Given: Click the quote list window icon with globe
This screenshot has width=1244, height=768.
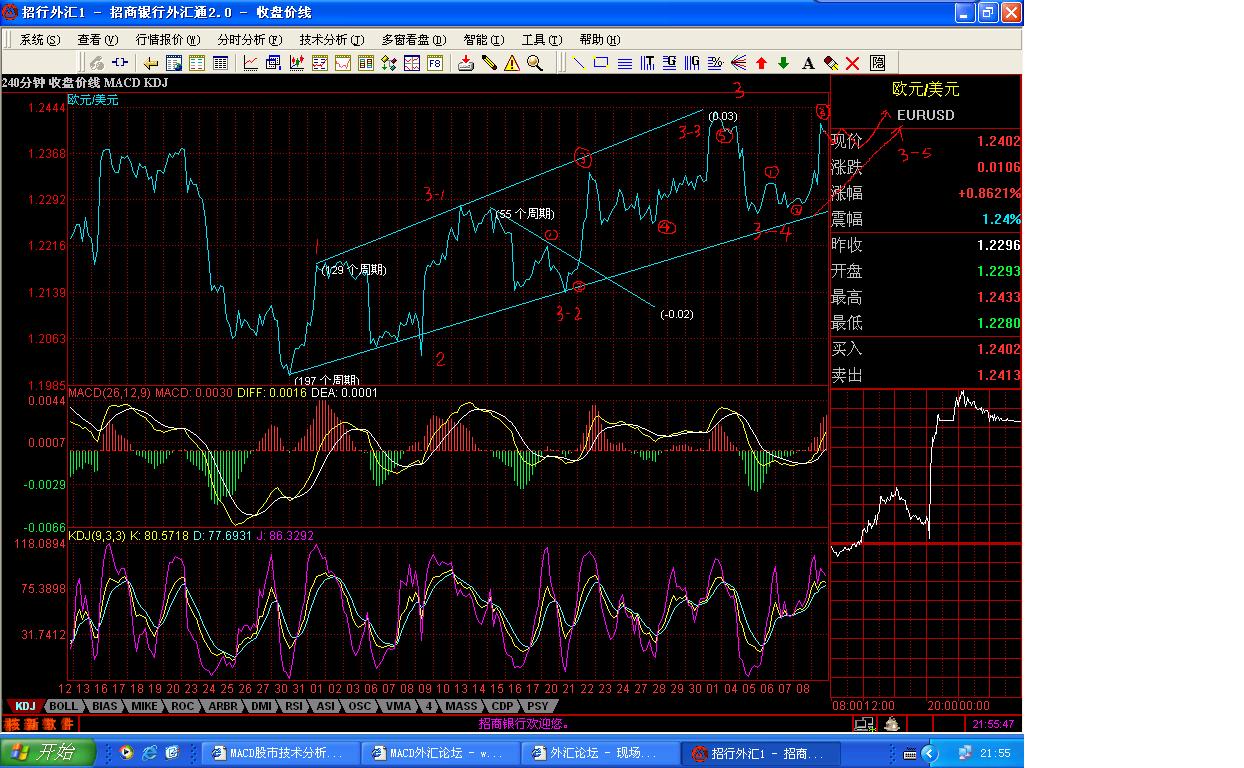Looking at the screenshot, I should (x=174, y=63).
